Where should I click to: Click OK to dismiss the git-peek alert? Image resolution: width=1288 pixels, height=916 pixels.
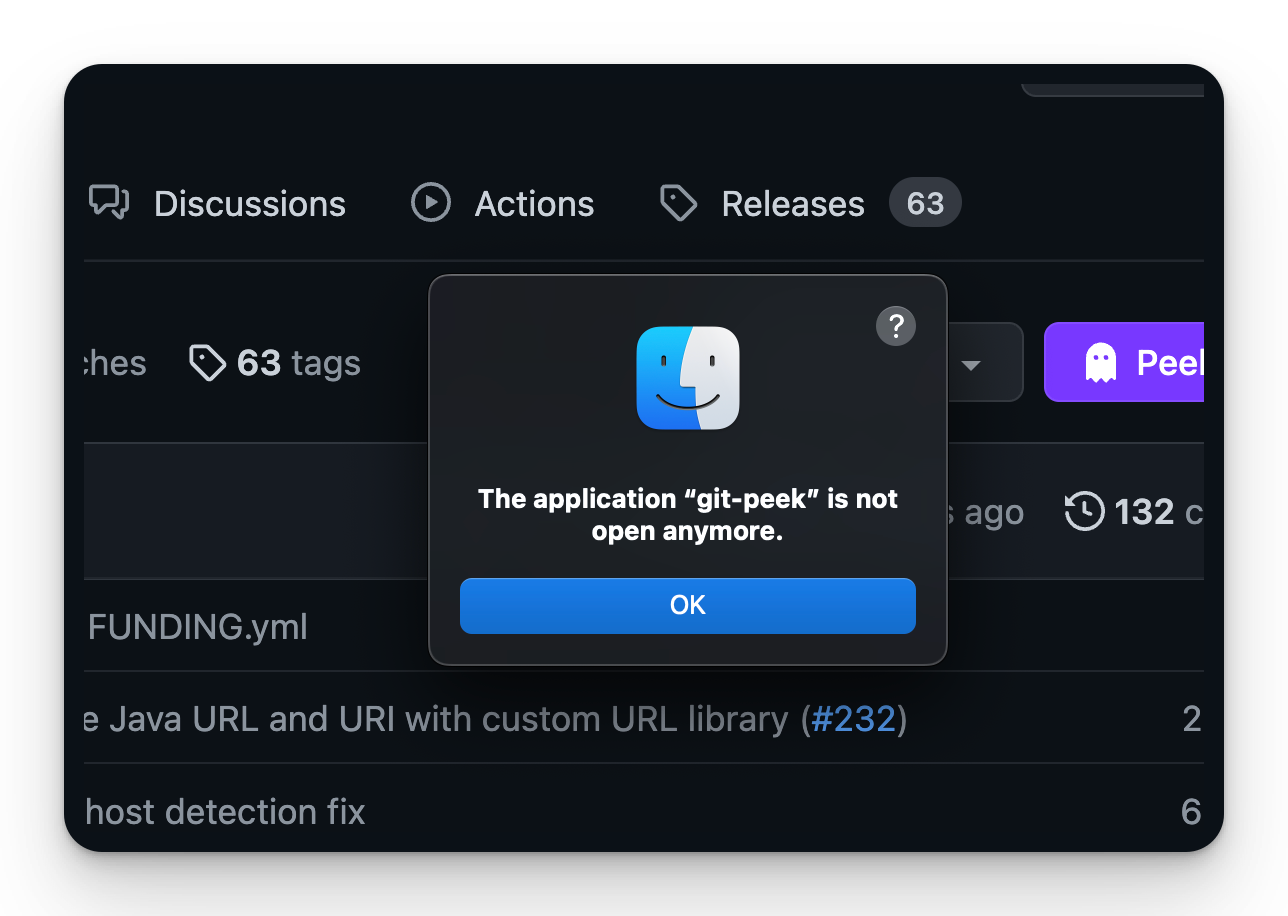688,605
